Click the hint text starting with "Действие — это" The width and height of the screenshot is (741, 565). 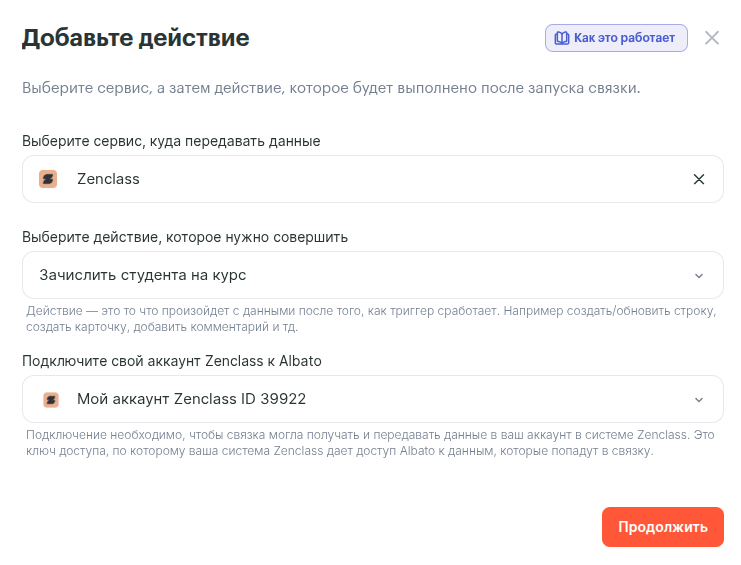coord(371,319)
